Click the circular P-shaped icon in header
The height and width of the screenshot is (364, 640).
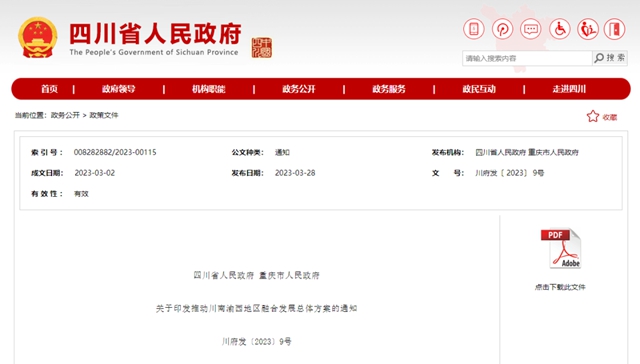(502, 29)
